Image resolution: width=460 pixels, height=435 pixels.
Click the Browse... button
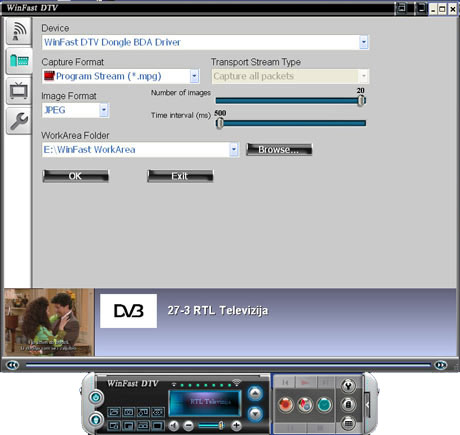click(x=279, y=149)
